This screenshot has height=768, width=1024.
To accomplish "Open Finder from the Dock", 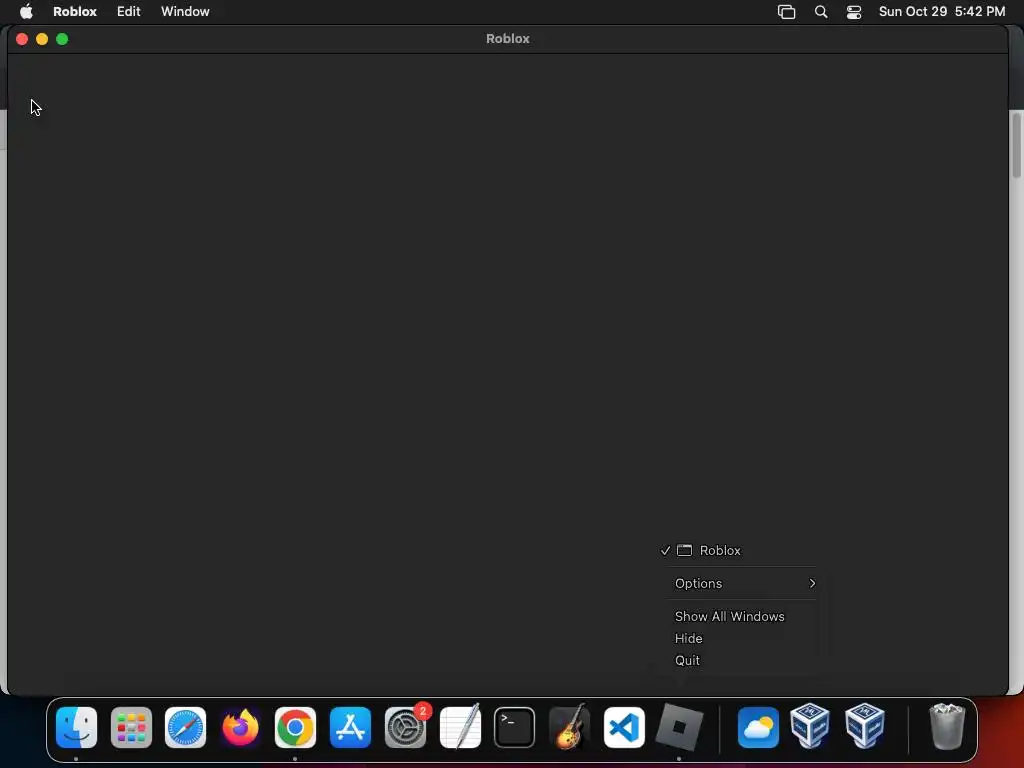I will (76, 727).
